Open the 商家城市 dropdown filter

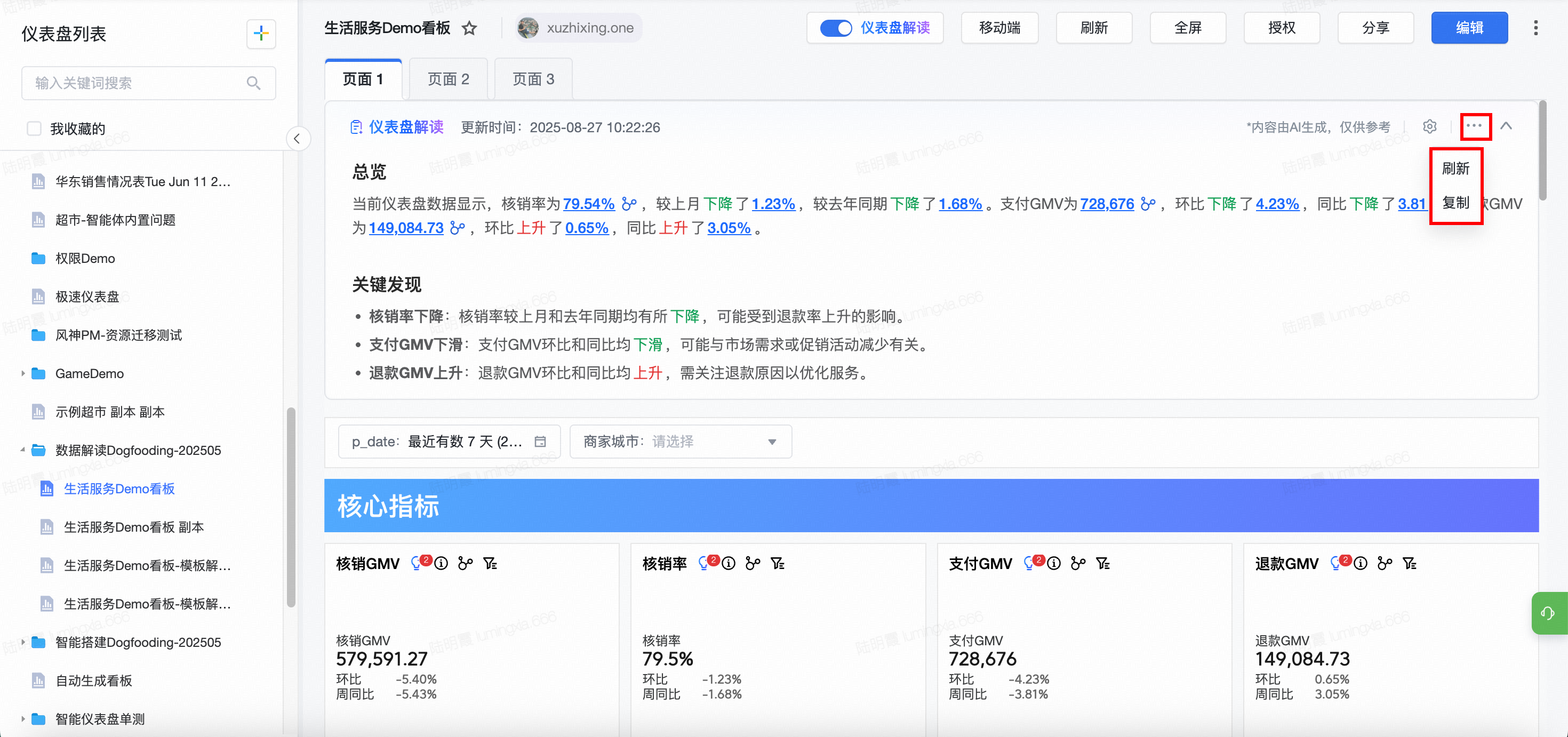coord(680,441)
